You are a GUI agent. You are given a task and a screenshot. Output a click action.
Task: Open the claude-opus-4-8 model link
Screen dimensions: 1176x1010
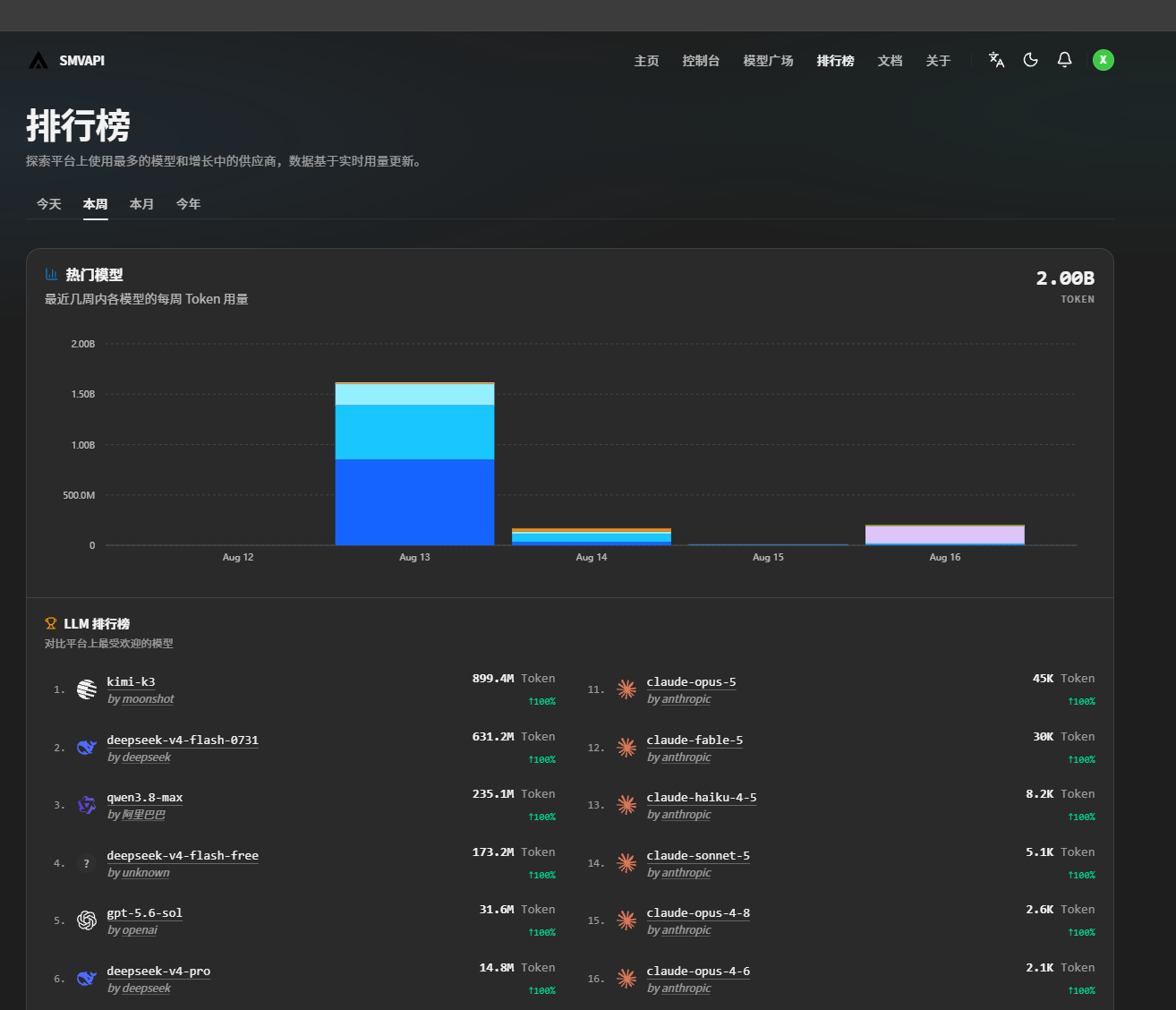pos(698,913)
